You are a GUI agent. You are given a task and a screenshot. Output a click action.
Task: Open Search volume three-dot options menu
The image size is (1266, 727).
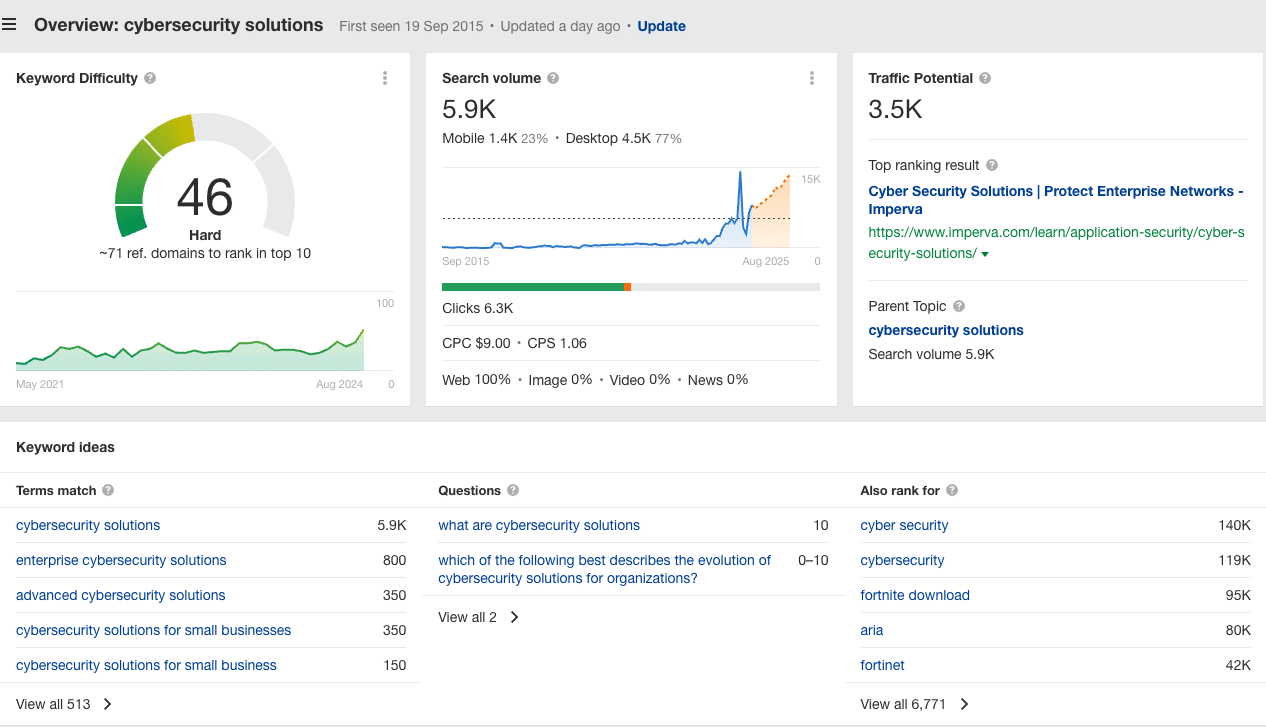coord(811,78)
